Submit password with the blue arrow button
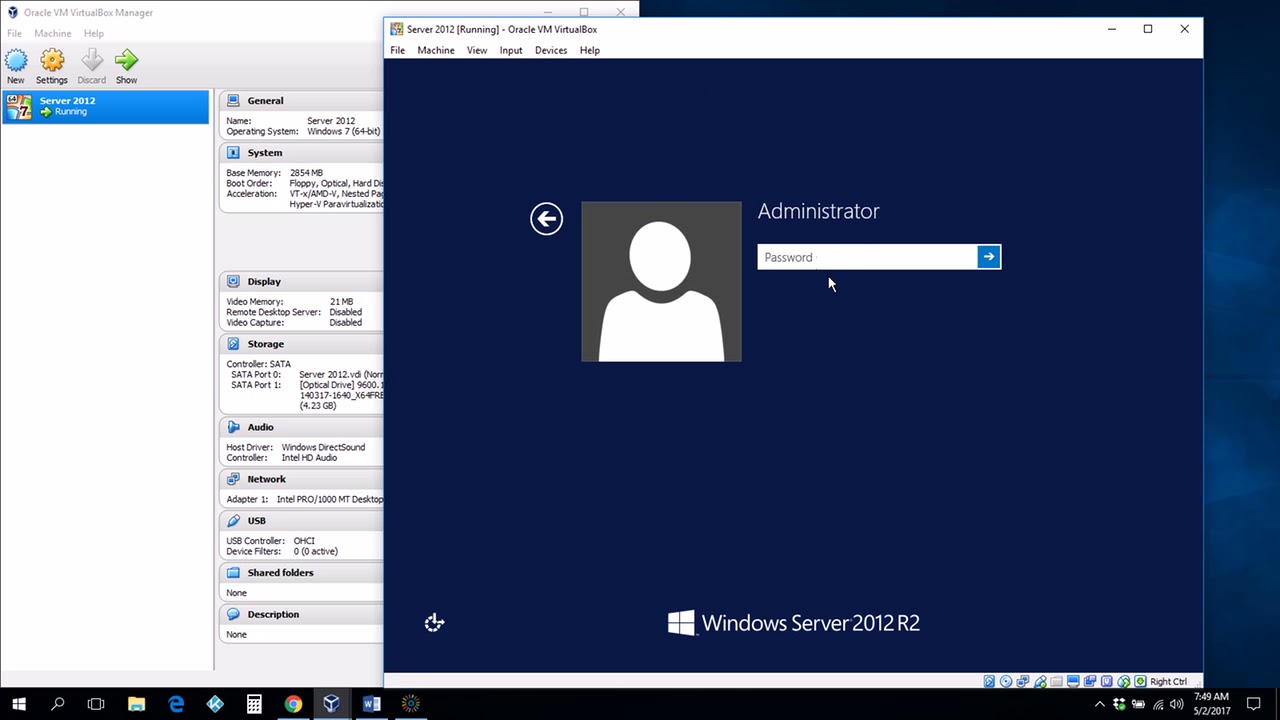Viewport: 1280px width, 720px height. click(989, 257)
